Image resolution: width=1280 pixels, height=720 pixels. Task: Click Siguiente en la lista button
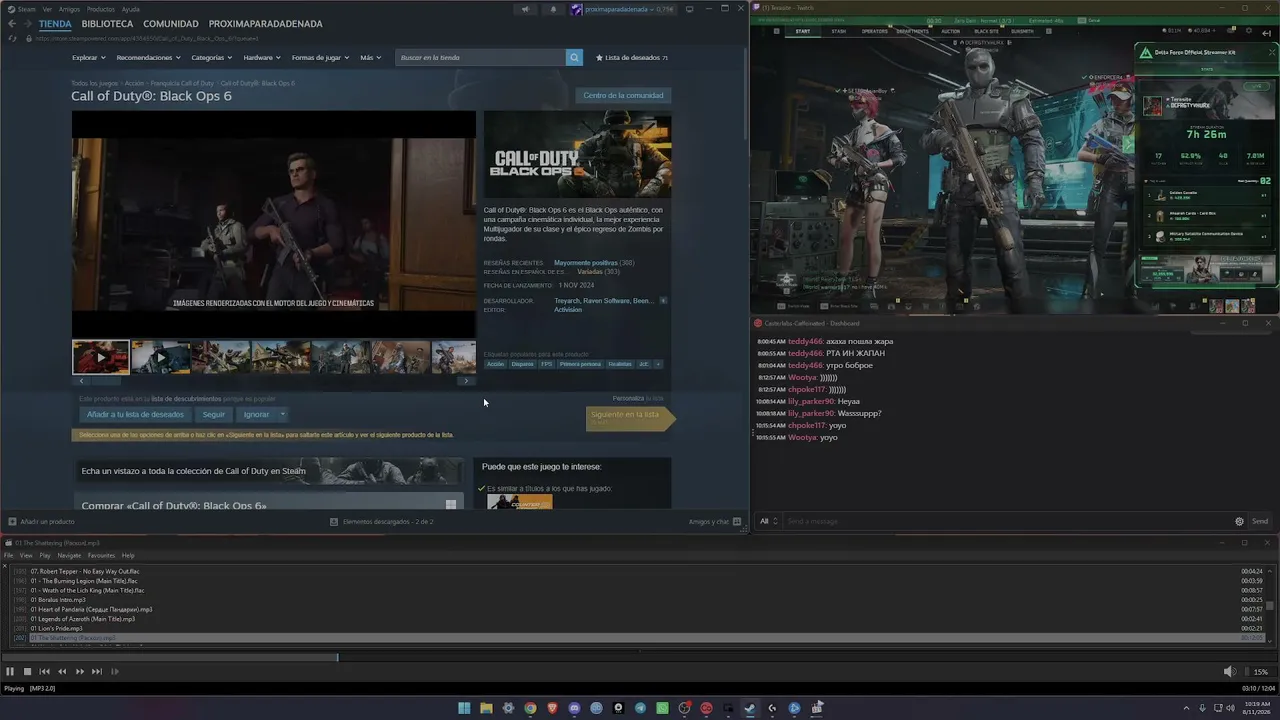(x=630, y=418)
